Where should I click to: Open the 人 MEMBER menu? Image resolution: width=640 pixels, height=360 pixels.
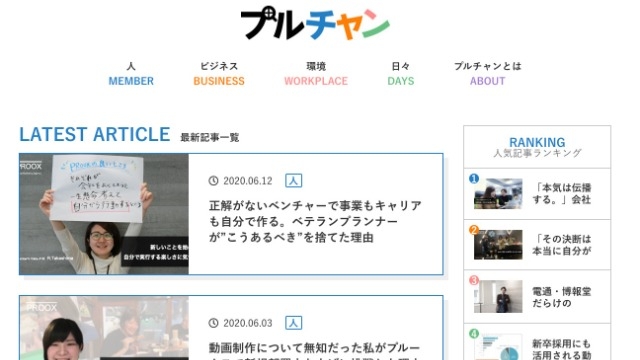(x=131, y=74)
